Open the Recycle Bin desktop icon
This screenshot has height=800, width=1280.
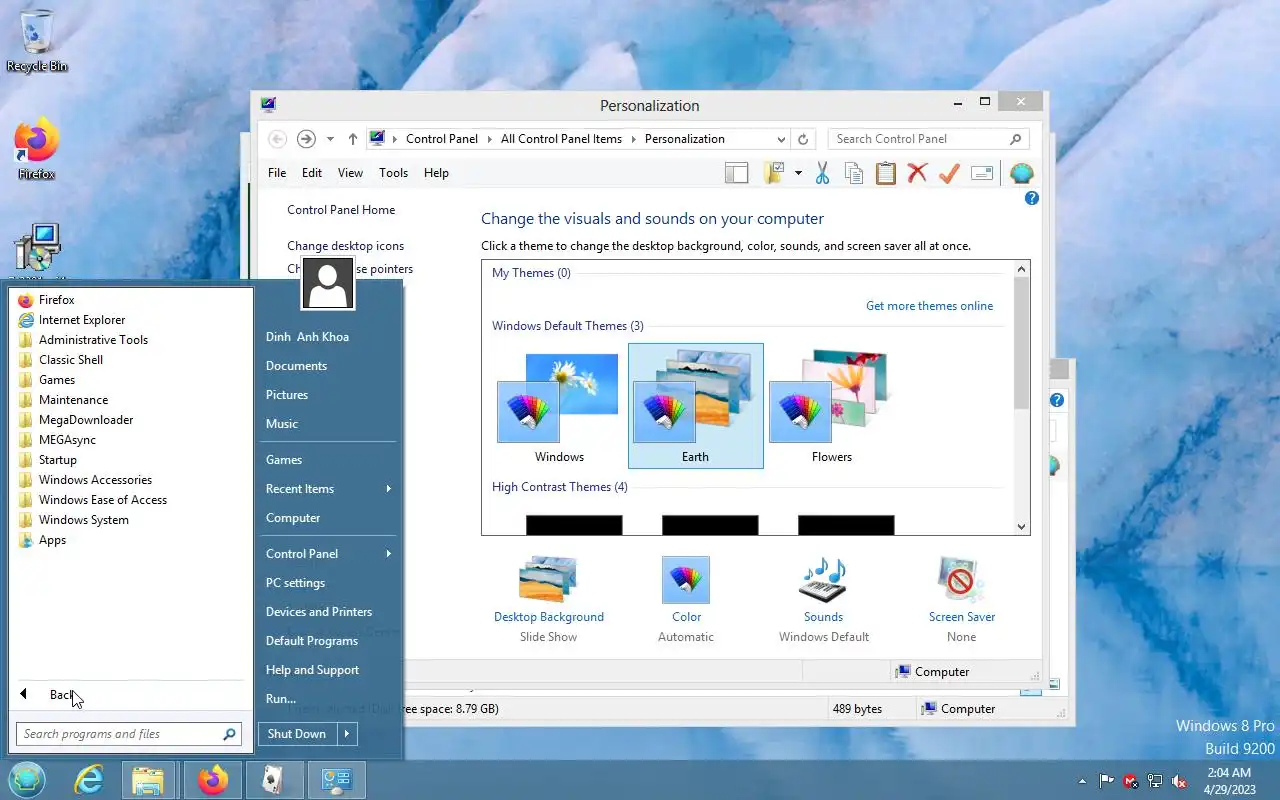click(37, 41)
